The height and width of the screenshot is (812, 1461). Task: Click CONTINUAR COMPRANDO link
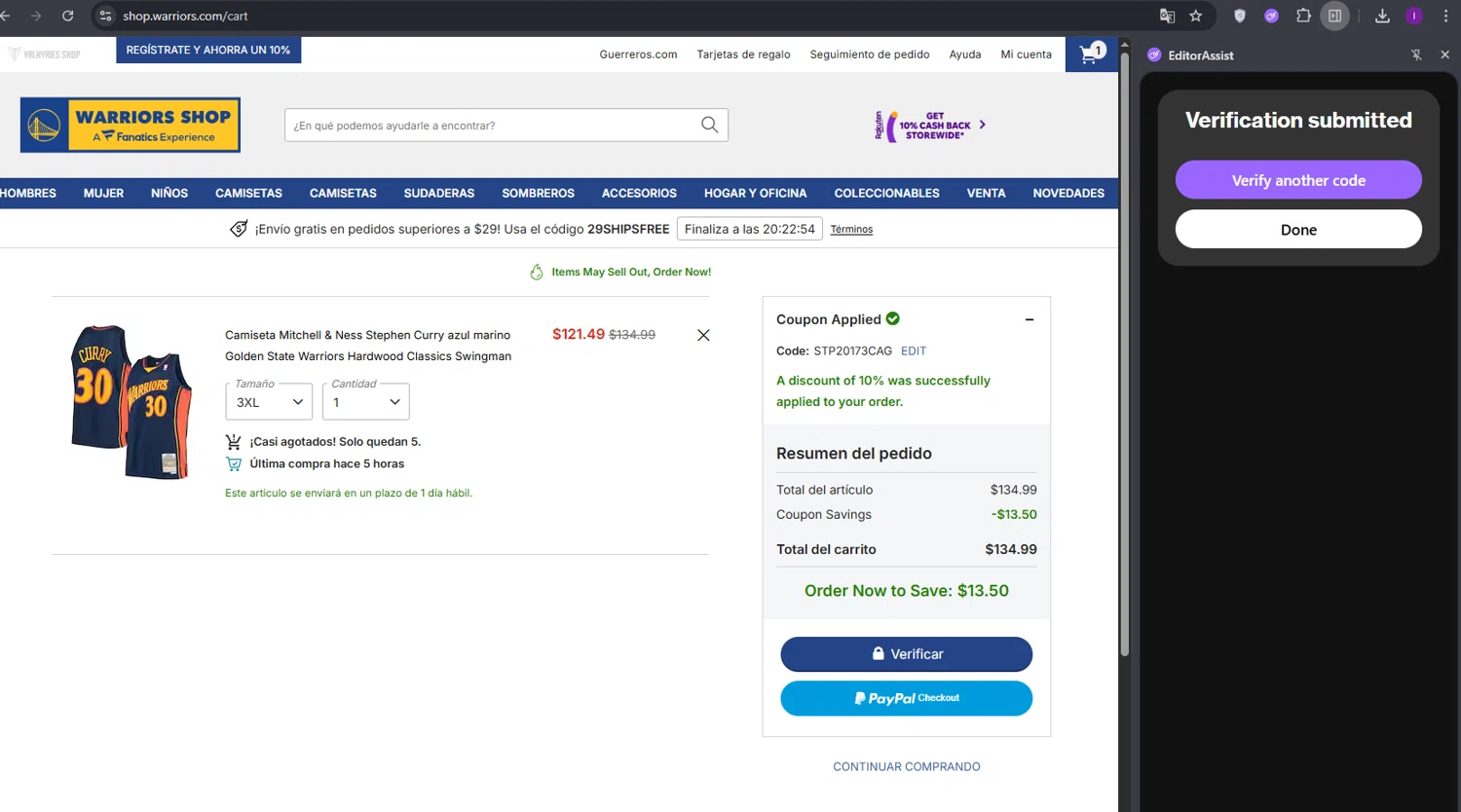pos(906,766)
